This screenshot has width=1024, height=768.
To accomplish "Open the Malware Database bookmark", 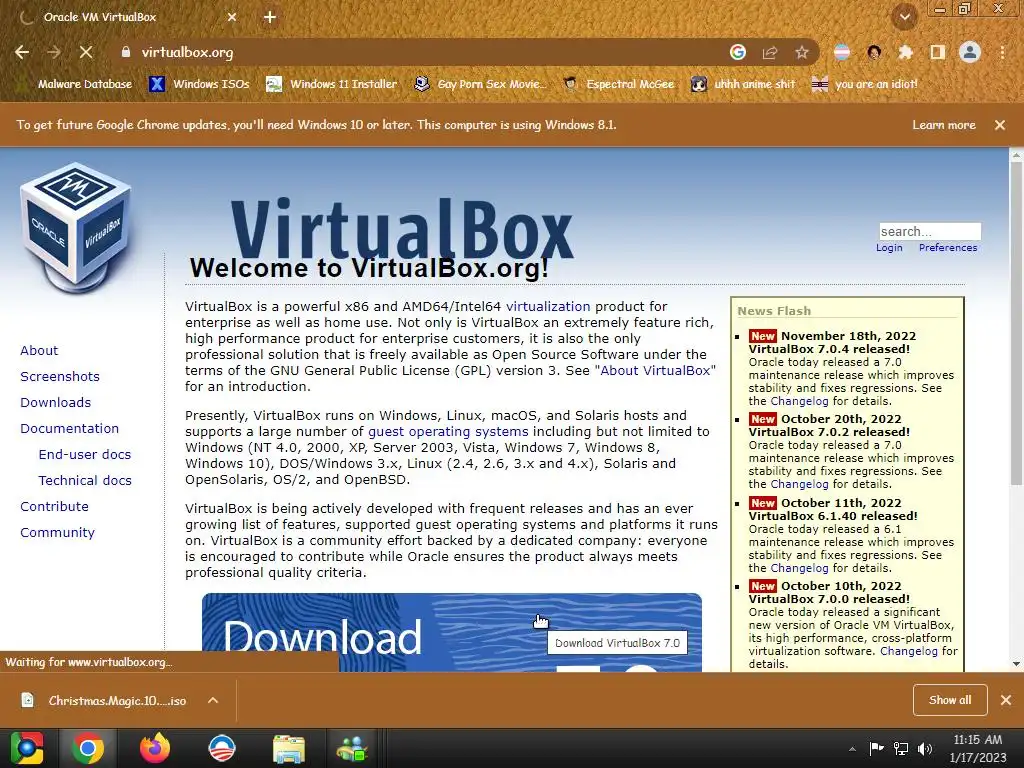I will 76,84.
